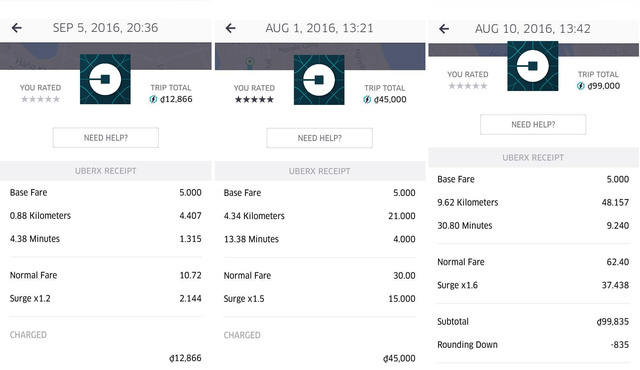Go back from the Sep 5 receipt
Screen dimensions: 640x370
tap(17, 28)
